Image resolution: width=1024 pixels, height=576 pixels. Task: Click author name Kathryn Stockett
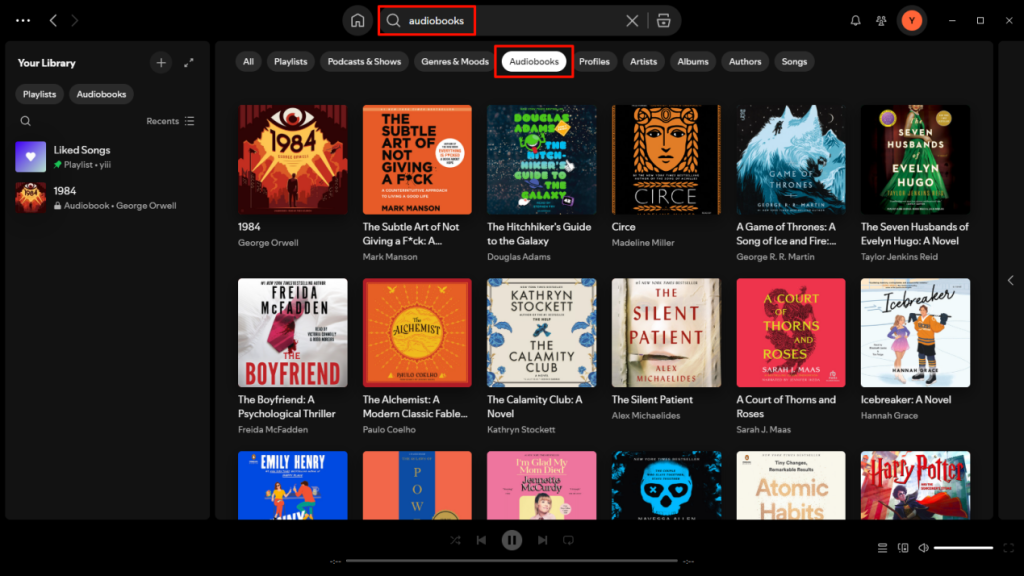[521, 429]
